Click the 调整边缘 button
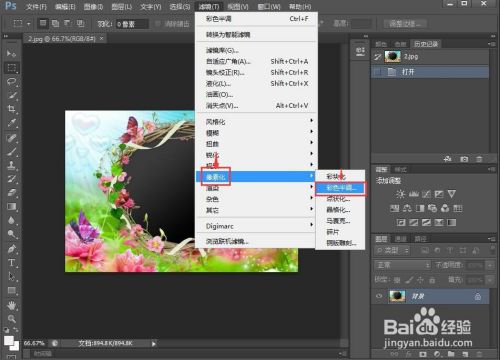 point(404,24)
